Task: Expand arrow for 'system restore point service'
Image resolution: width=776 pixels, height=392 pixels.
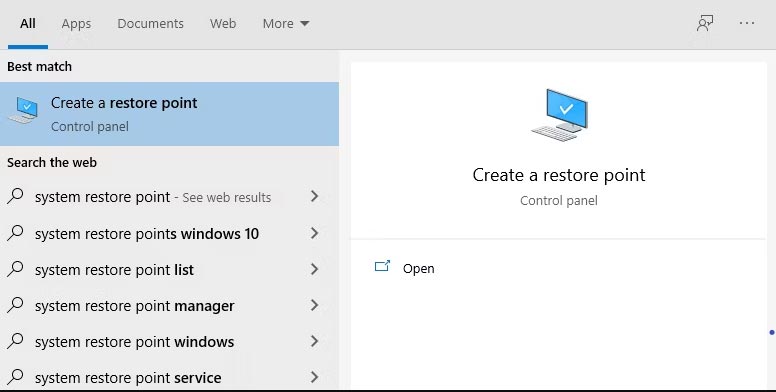Action: coord(314,377)
